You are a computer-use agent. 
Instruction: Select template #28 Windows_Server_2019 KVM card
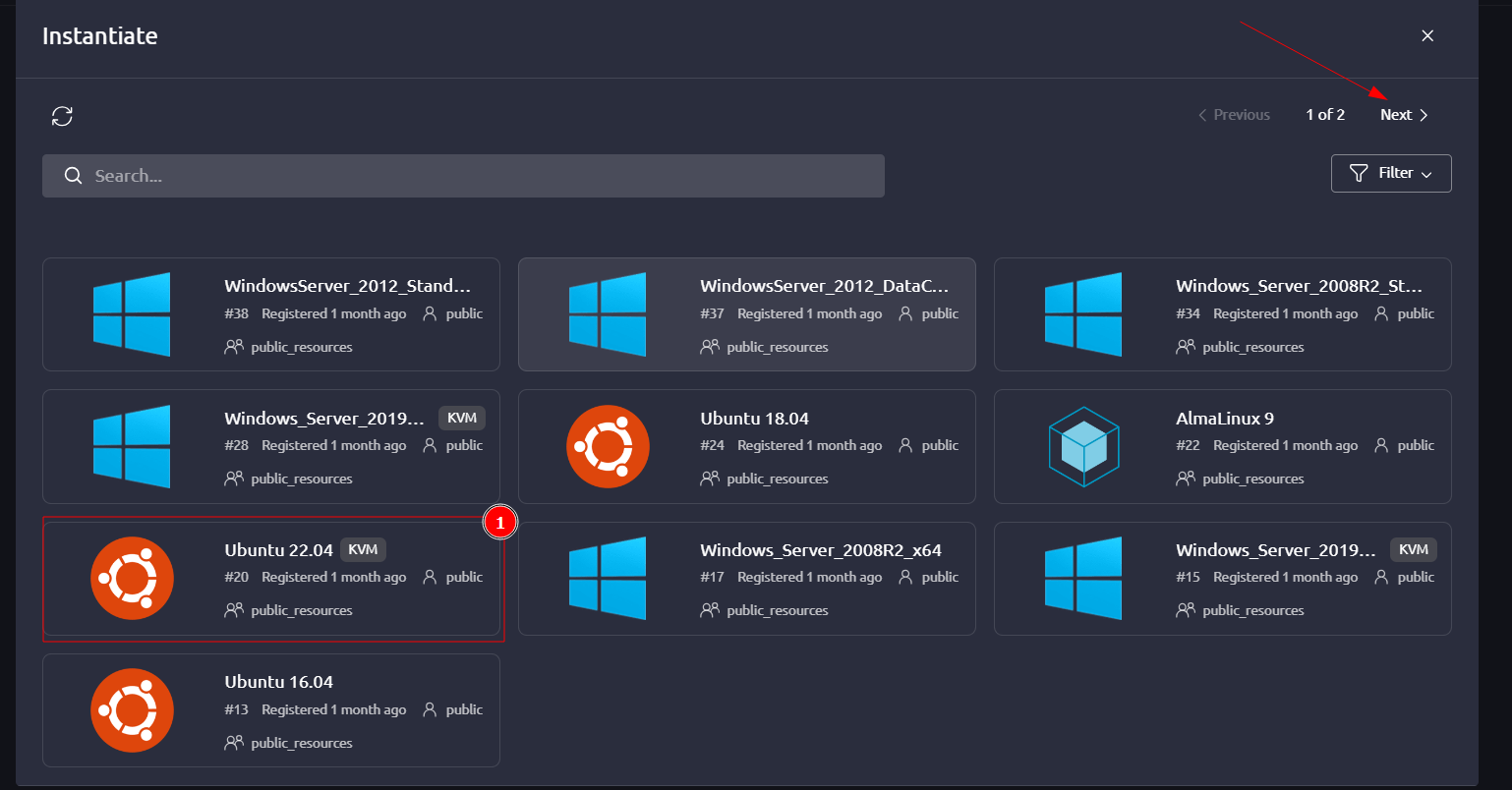point(270,446)
